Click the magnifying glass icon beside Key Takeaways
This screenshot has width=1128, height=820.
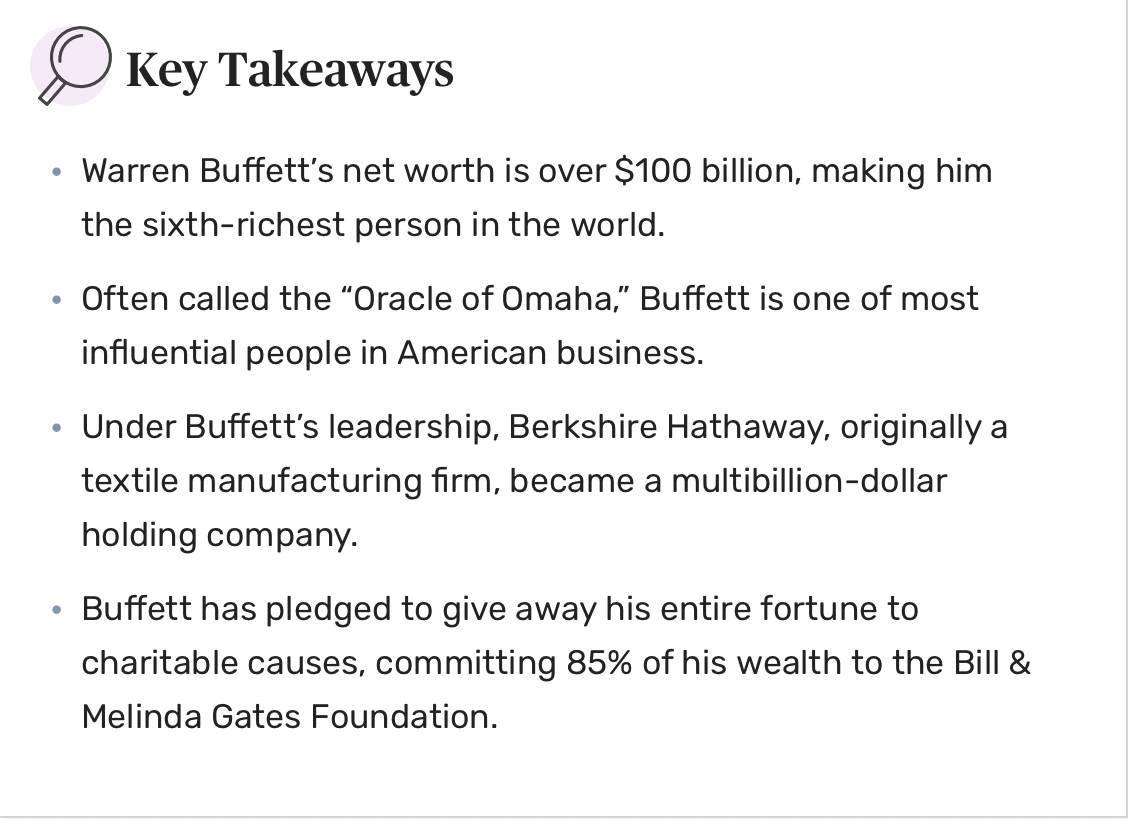pos(72,66)
